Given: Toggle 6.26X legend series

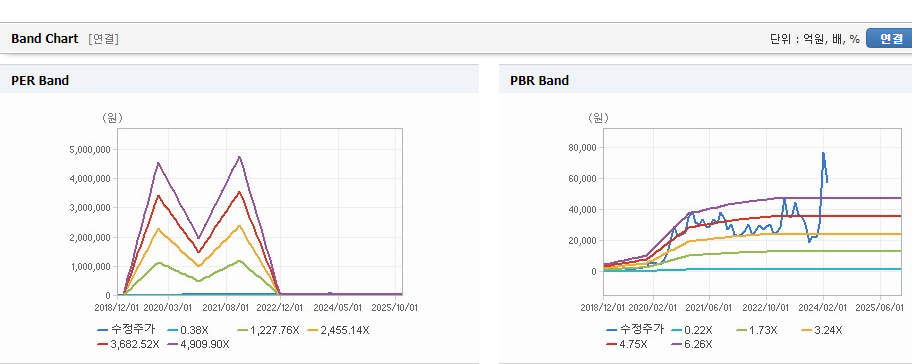Looking at the screenshot, I should 692,344.
